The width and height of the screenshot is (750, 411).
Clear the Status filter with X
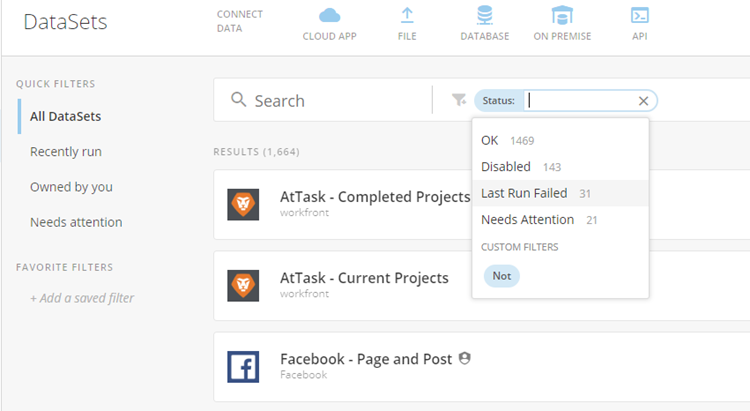point(644,100)
